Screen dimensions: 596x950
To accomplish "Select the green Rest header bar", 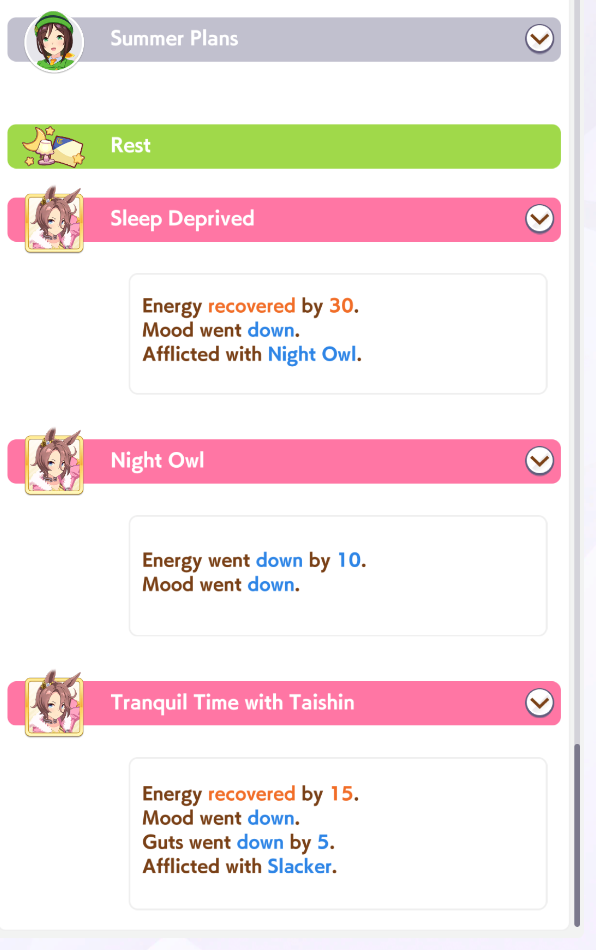I will click(x=284, y=147).
